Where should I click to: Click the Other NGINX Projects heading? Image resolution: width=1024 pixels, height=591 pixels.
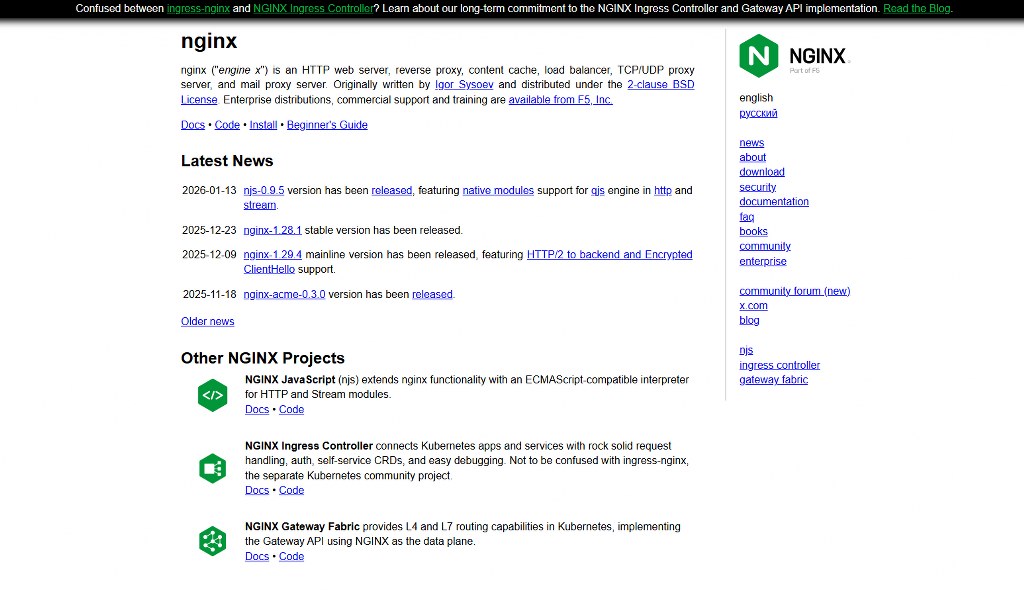click(263, 358)
